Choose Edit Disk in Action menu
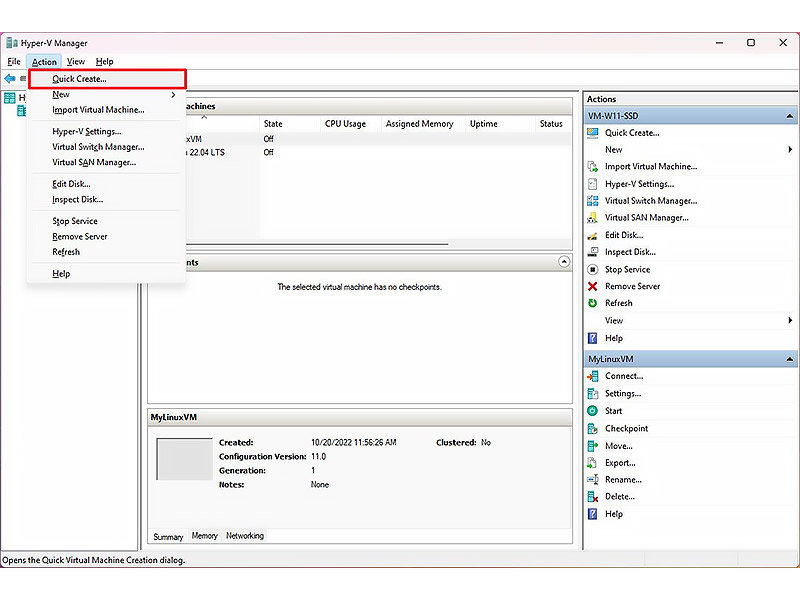Screen dimensions: 800x600 [106, 184]
